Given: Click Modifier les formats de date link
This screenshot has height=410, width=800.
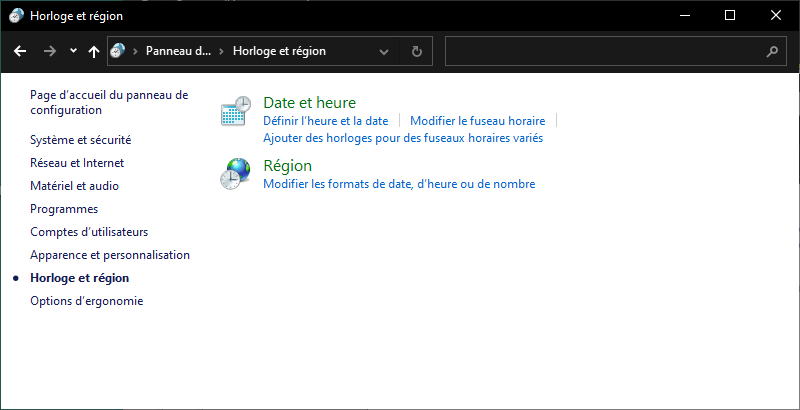Looking at the screenshot, I should pyautogui.click(x=398, y=184).
